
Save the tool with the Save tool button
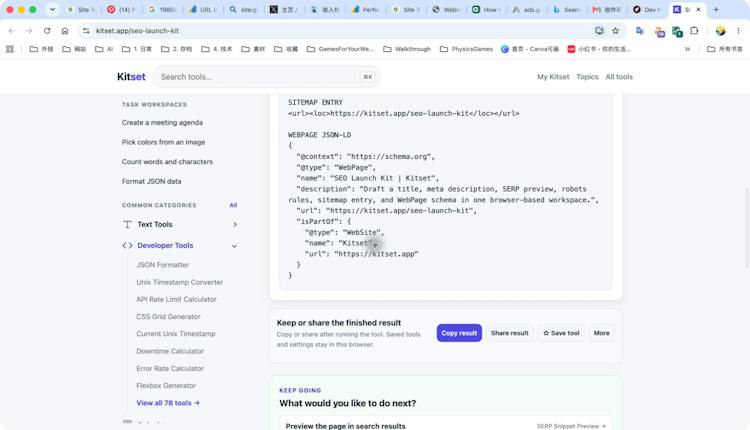(x=561, y=333)
